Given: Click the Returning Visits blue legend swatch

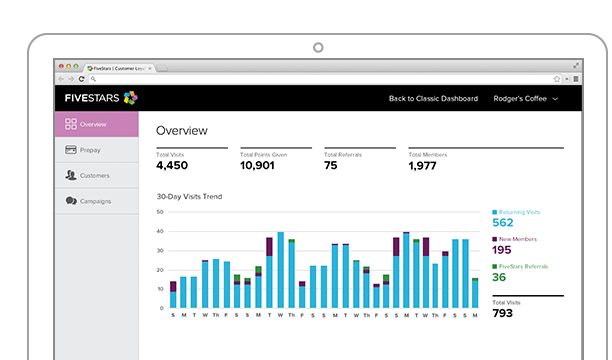Looking at the screenshot, I should pyautogui.click(x=495, y=212).
